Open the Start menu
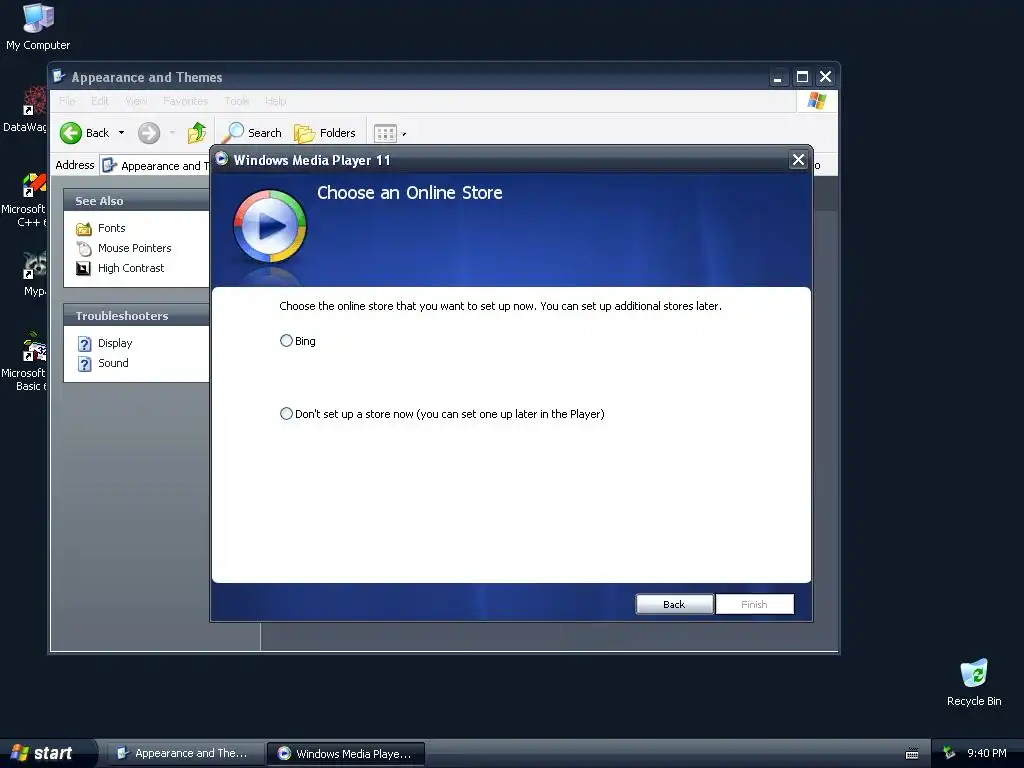 [46, 753]
